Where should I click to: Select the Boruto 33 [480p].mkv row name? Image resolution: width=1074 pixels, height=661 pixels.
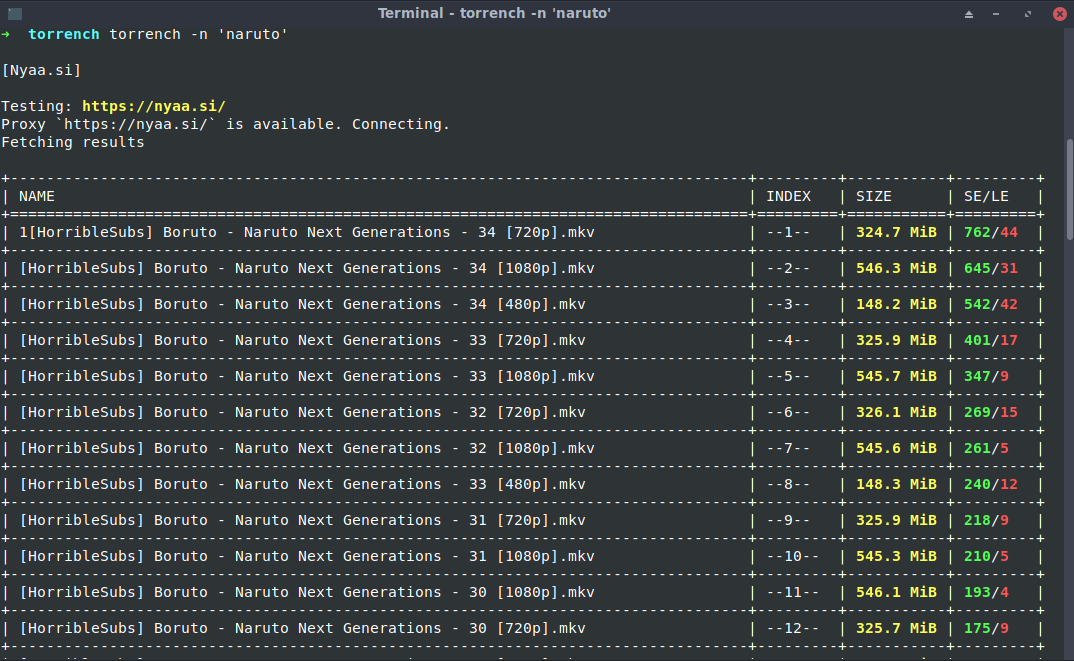coord(302,484)
